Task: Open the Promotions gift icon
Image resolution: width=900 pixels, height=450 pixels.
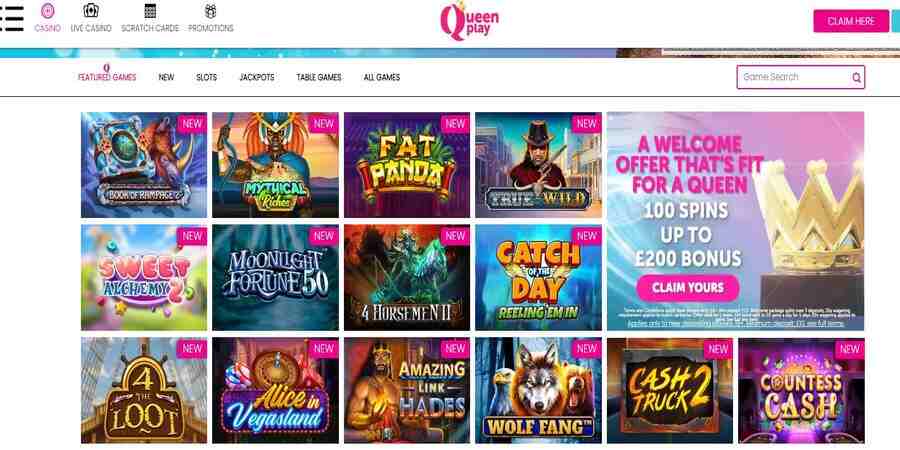Action: 211,10
